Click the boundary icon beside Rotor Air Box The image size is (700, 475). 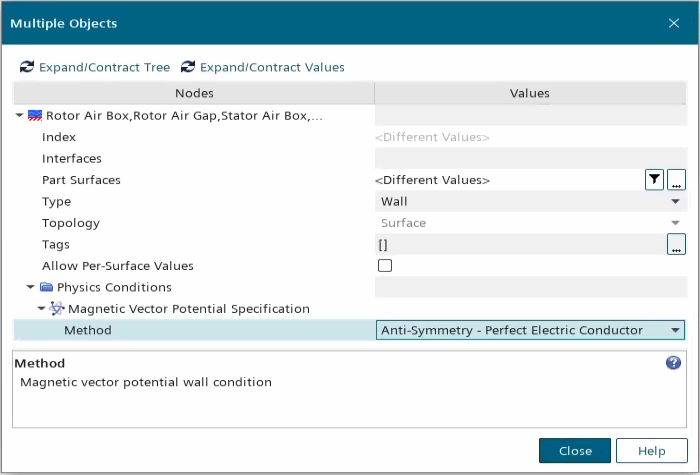(x=36, y=116)
